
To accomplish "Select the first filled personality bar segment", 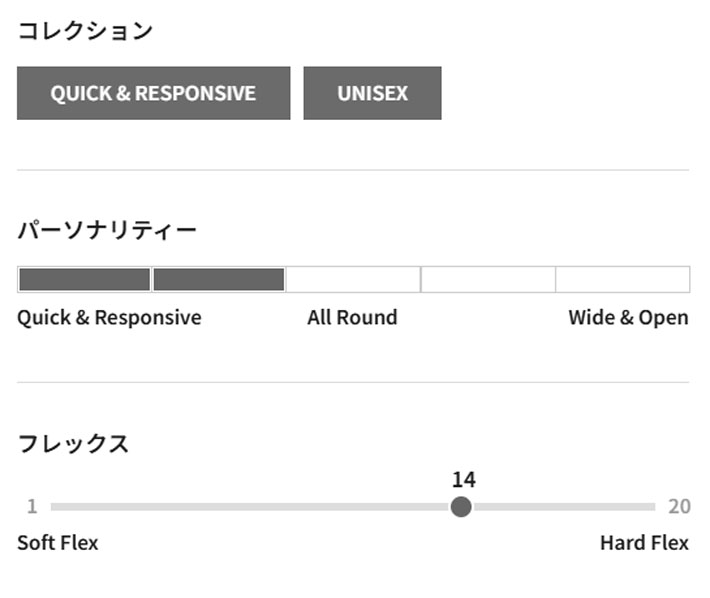I will point(84,279).
